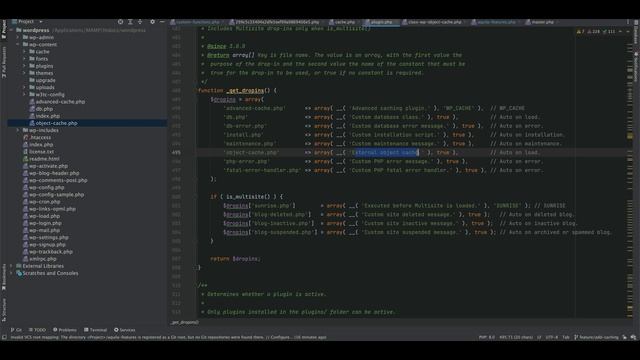Click Expand All icon in Project panel
The image size is (640, 360).
click(130, 22)
